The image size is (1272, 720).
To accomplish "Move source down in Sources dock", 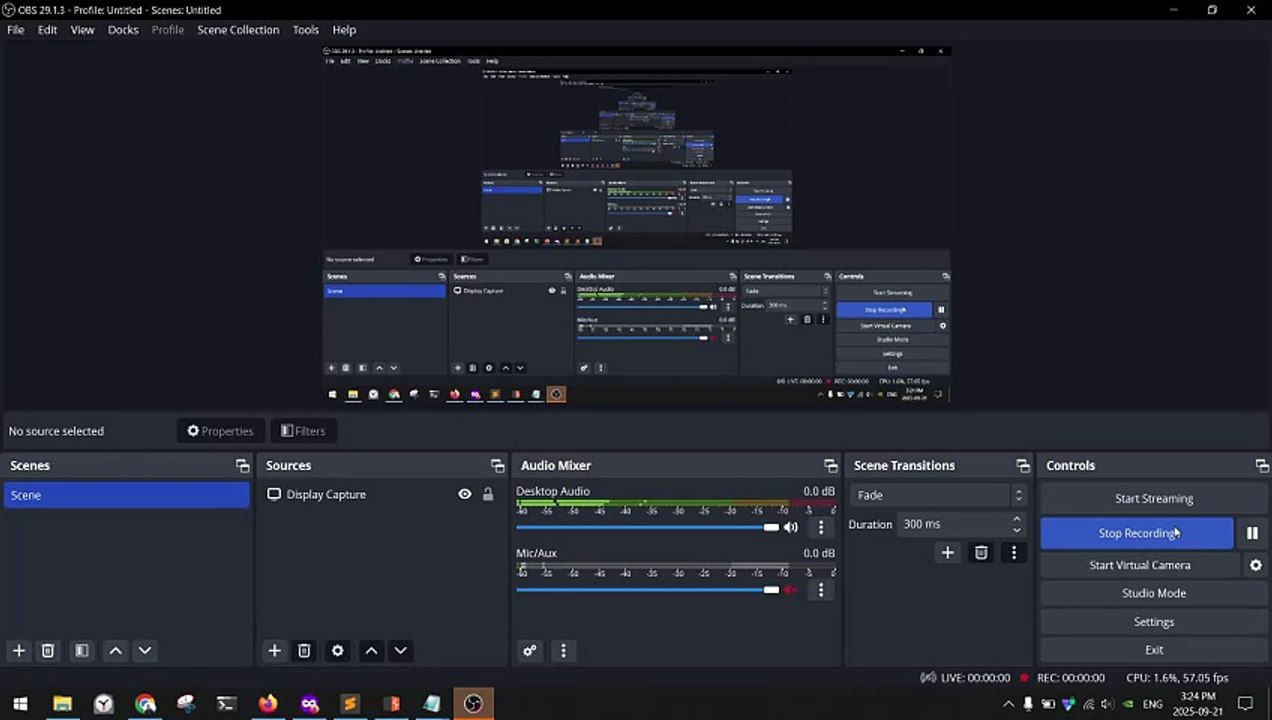I will (400, 651).
